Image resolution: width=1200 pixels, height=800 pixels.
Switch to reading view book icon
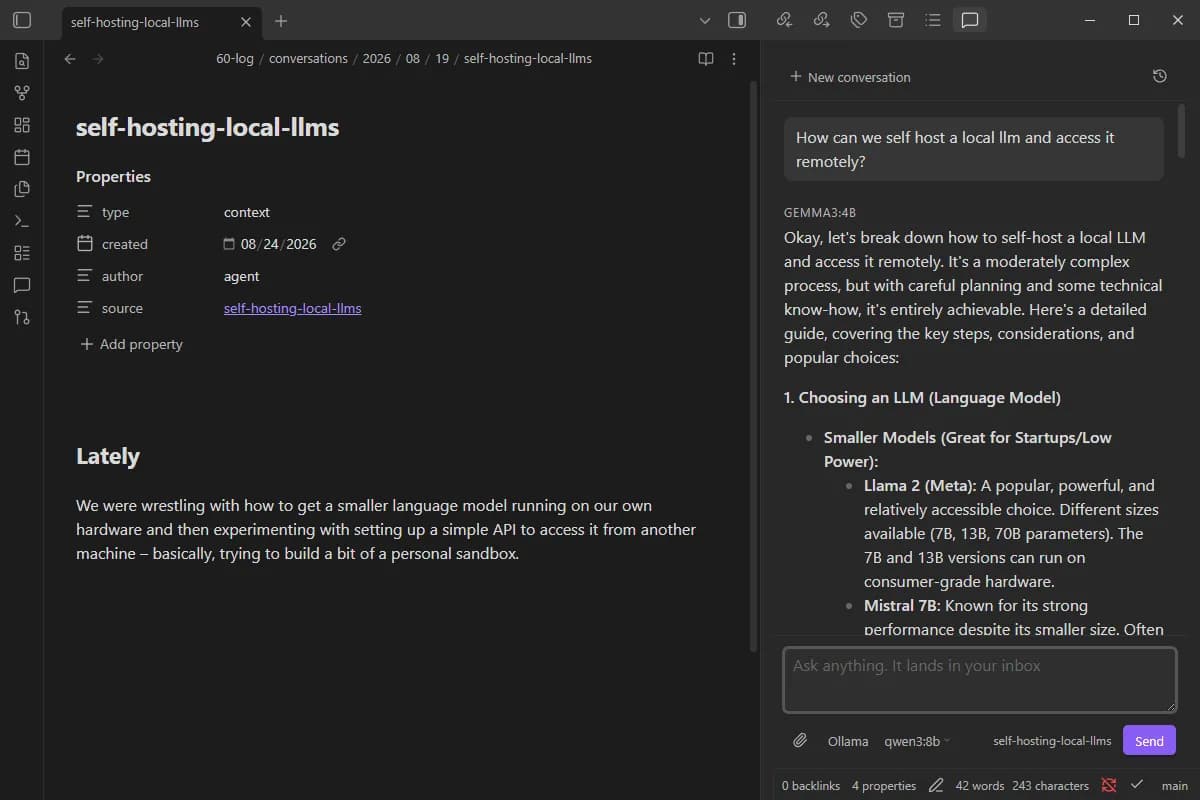(x=706, y=59)
